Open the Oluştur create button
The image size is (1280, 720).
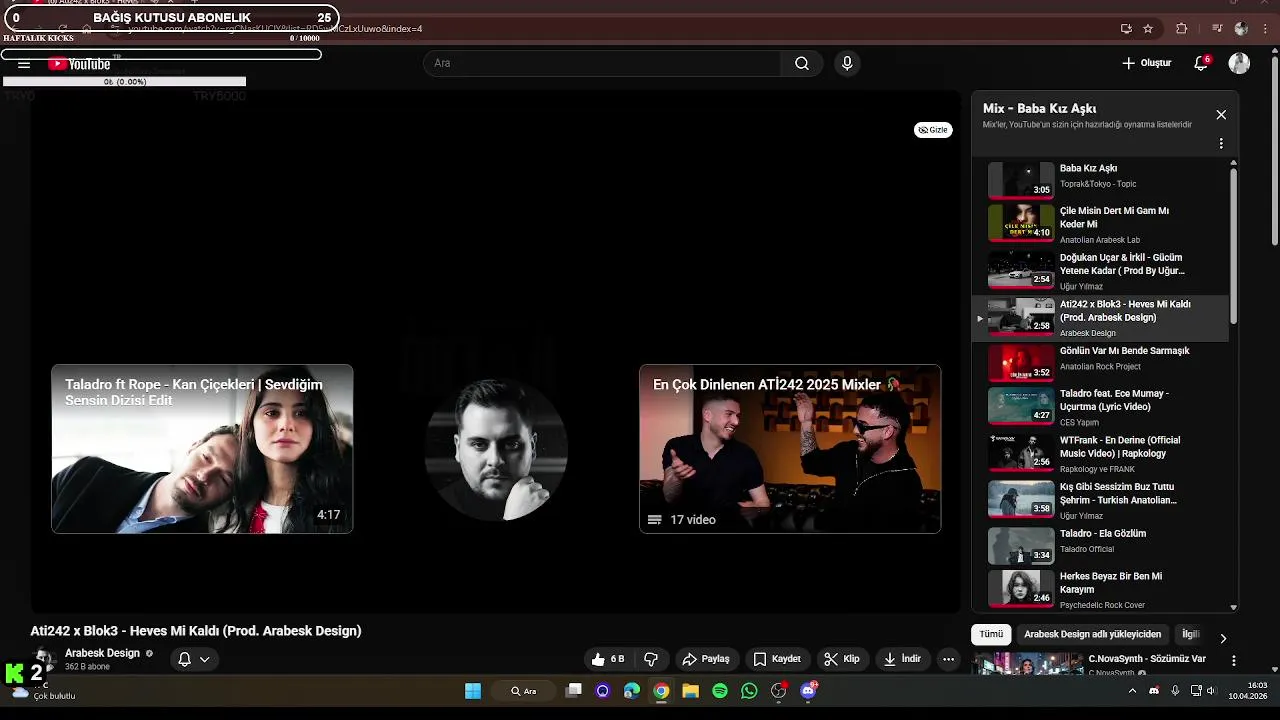[x=1146, y=63]
